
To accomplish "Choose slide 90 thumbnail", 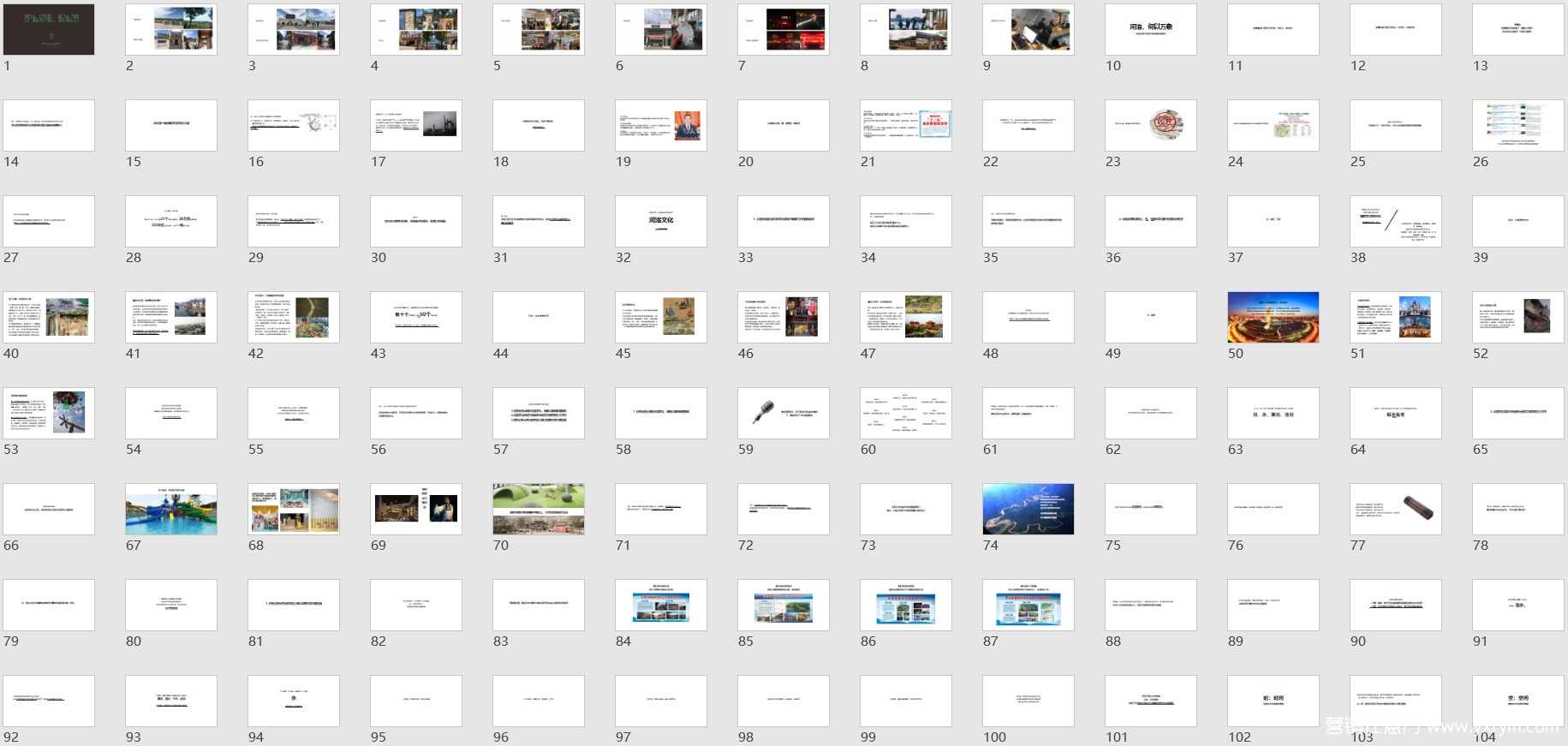I will pyautogui.click(x=1396, y=605).
